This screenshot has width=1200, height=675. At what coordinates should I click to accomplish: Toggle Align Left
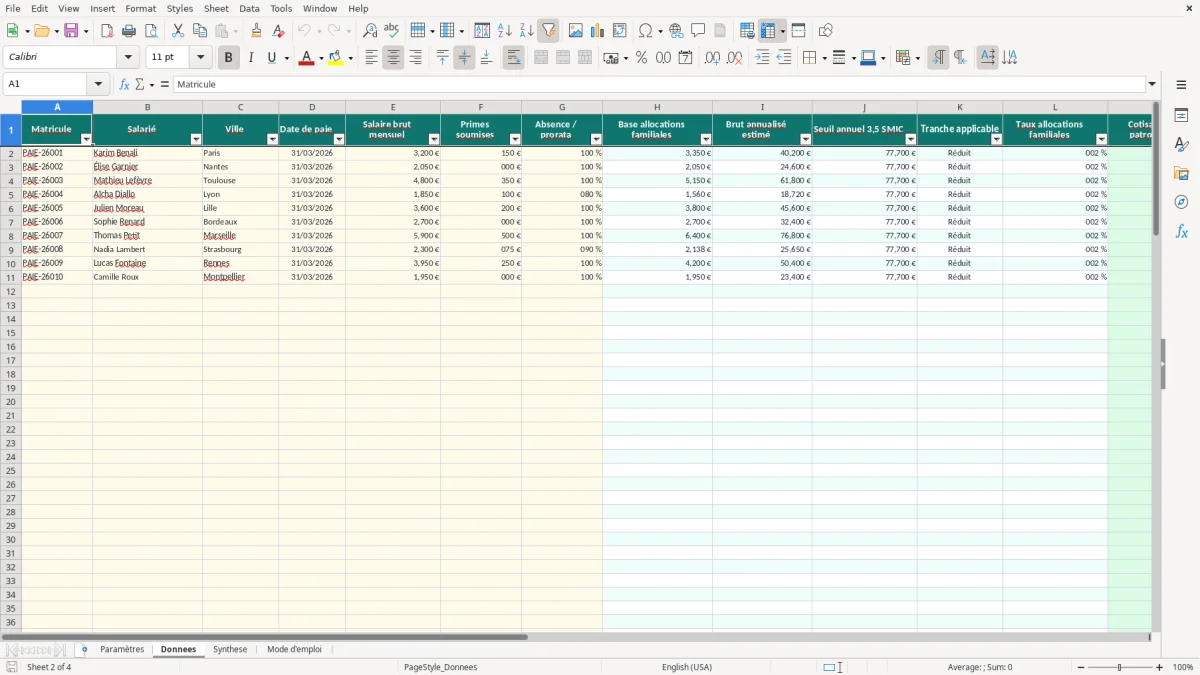pos(371,58)
